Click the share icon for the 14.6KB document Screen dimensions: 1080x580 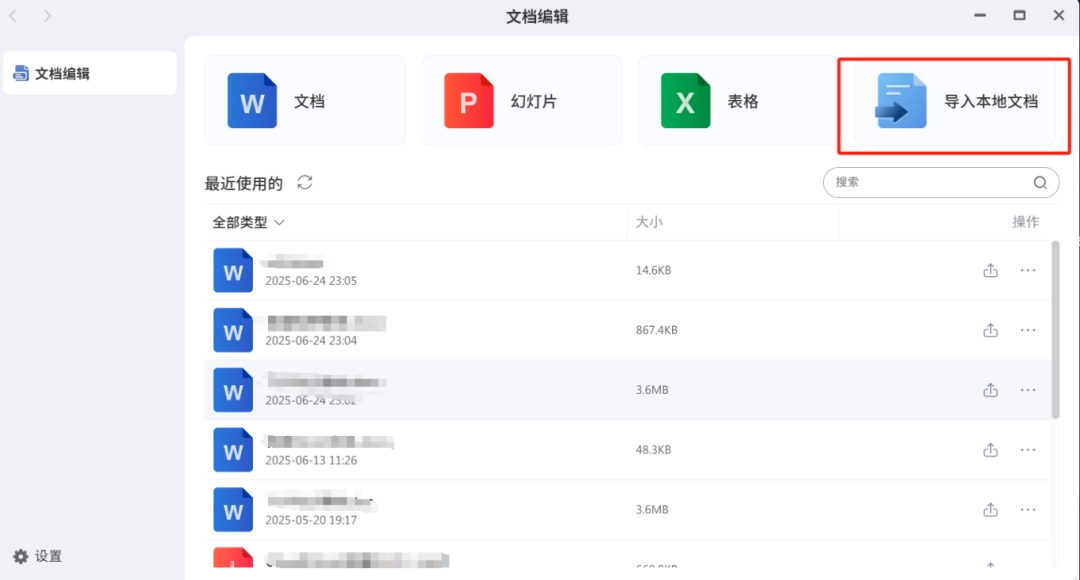[990, 270]
